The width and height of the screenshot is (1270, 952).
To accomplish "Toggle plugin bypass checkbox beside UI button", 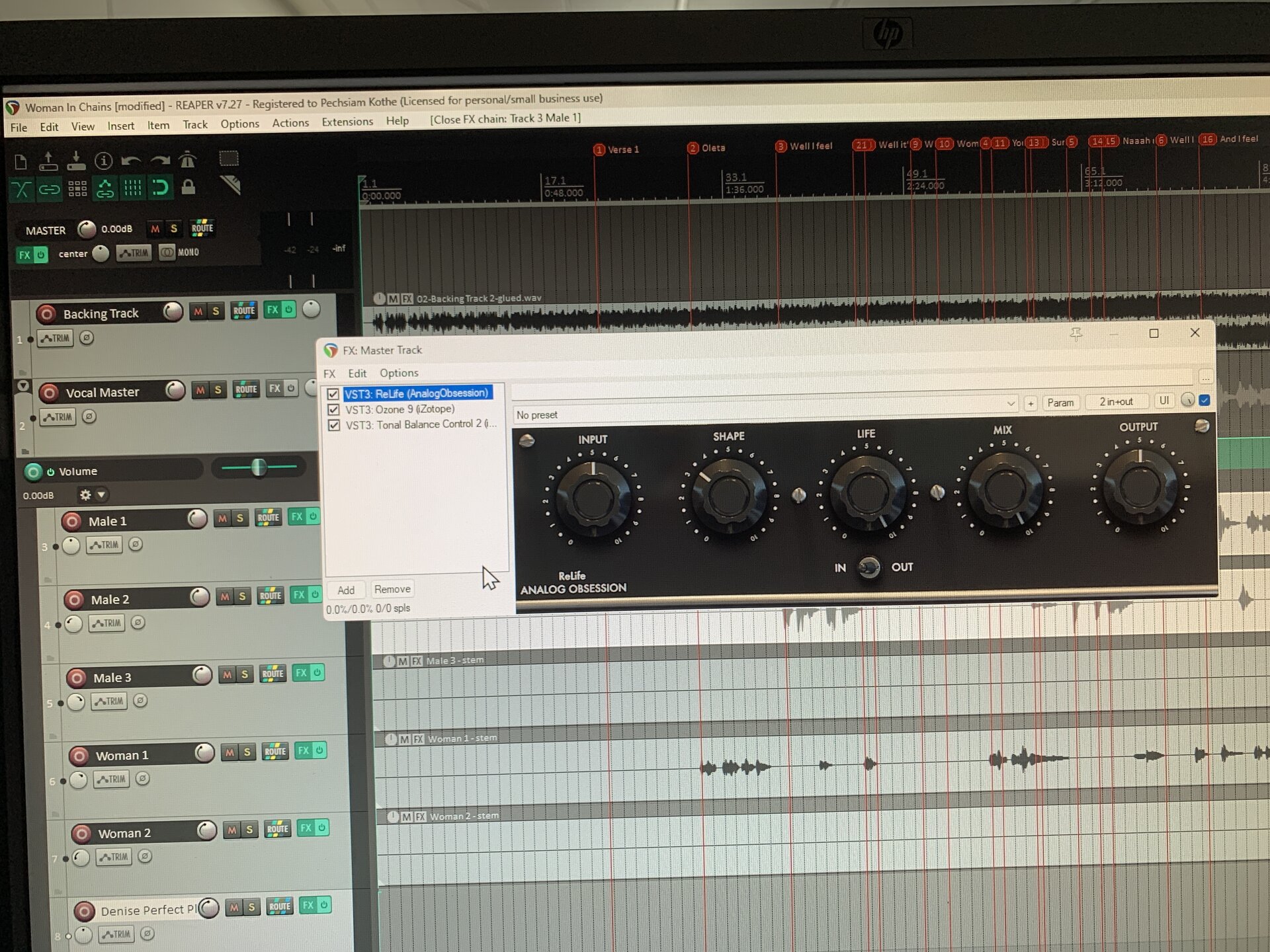I will (1205, 400).
